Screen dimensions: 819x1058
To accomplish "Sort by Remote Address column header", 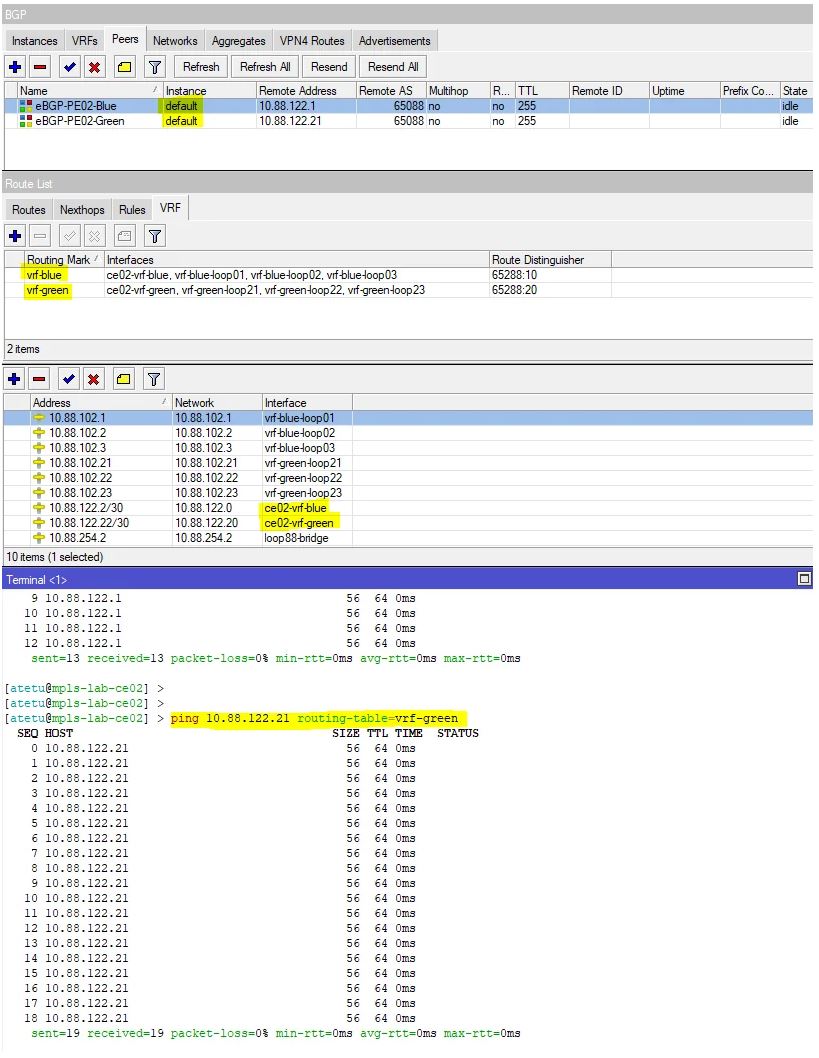I will [306, 90].
